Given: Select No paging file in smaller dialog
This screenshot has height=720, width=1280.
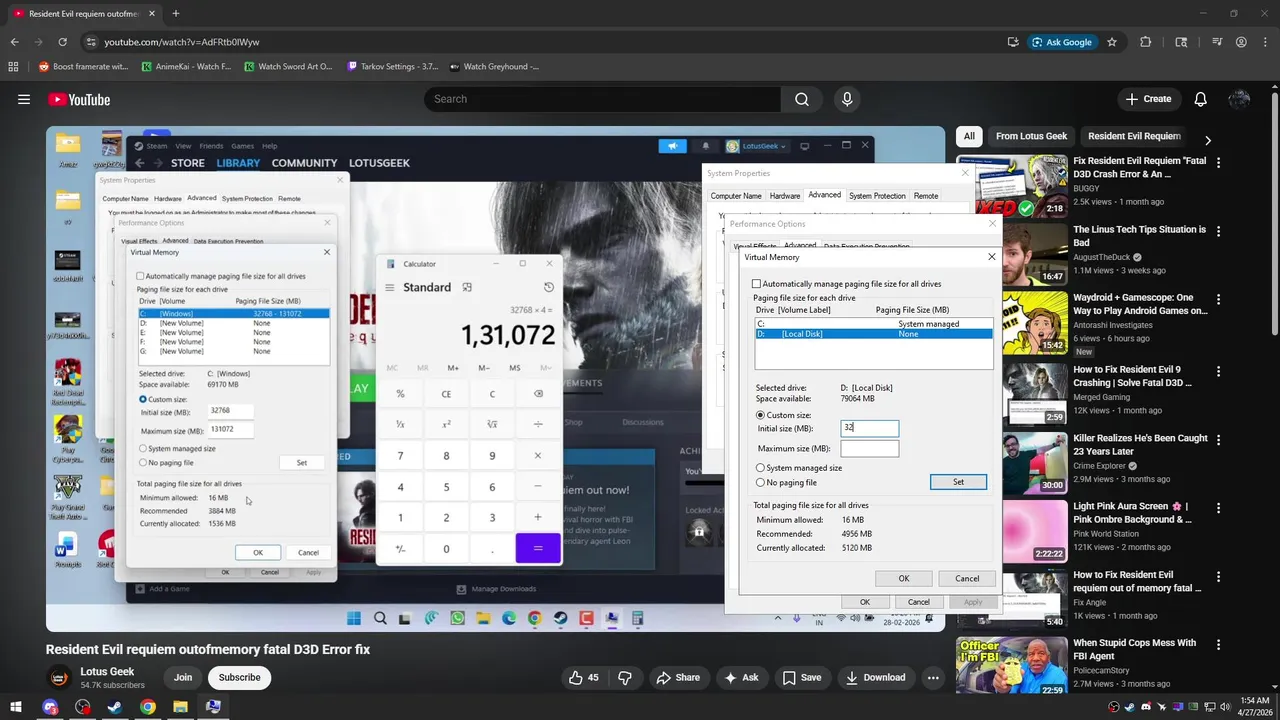Looking at the screenshot, I should click(x=143, y=463).
